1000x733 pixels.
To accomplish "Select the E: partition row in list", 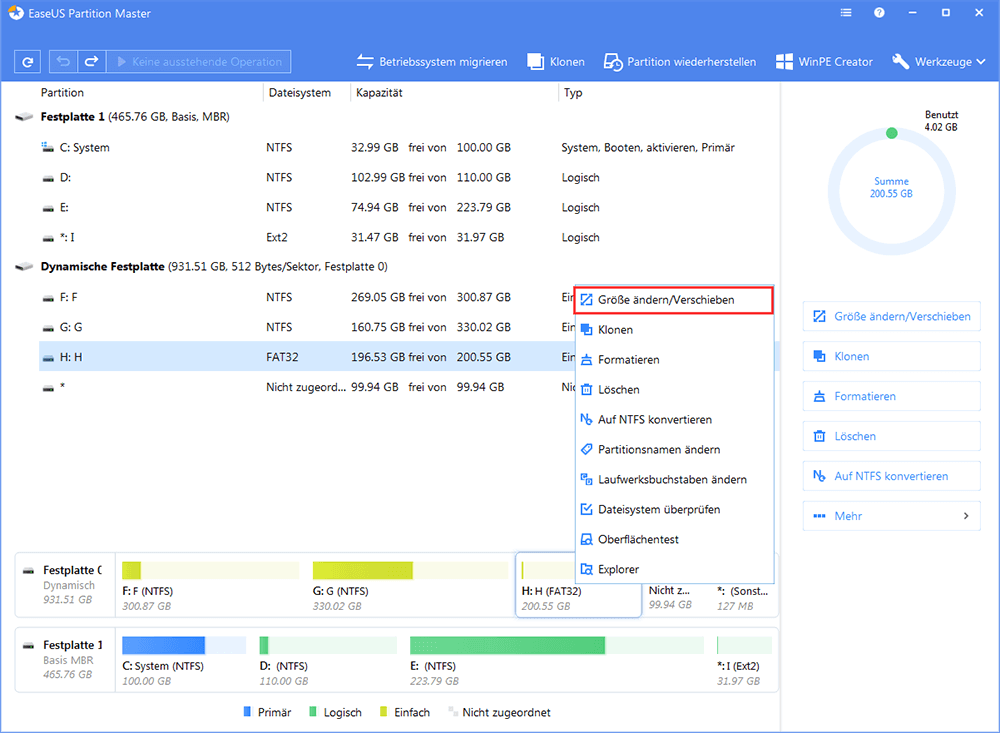I will point(408,207).
